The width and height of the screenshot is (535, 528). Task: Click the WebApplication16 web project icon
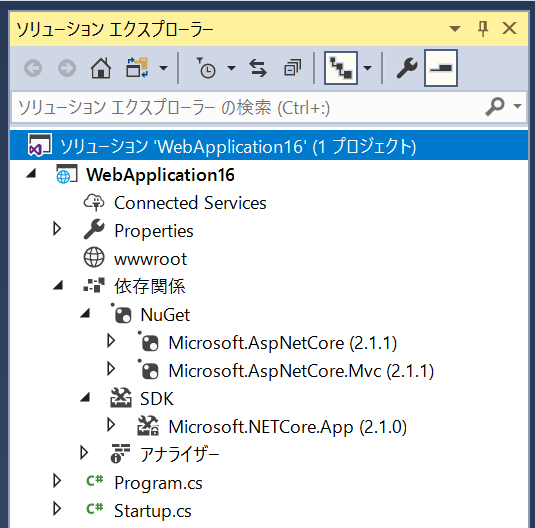[x=67, y=174]
